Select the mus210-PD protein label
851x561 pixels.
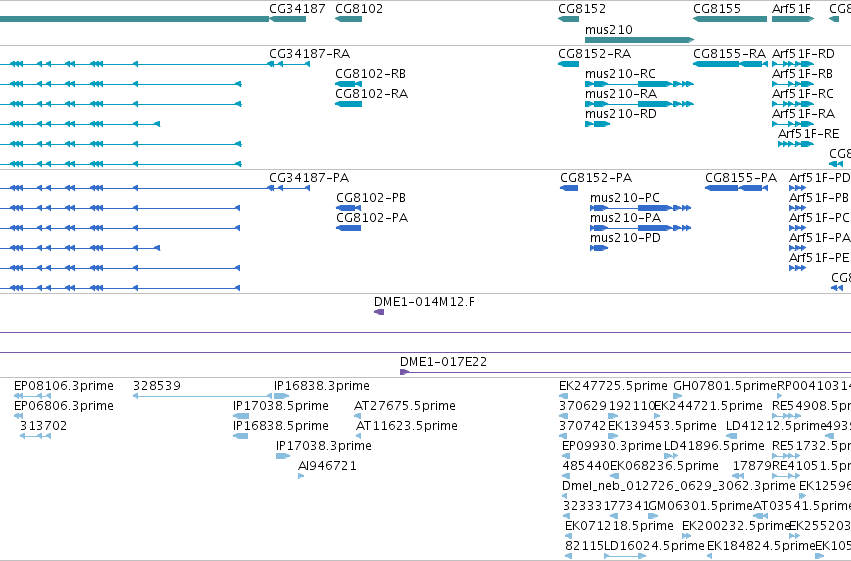625,238
